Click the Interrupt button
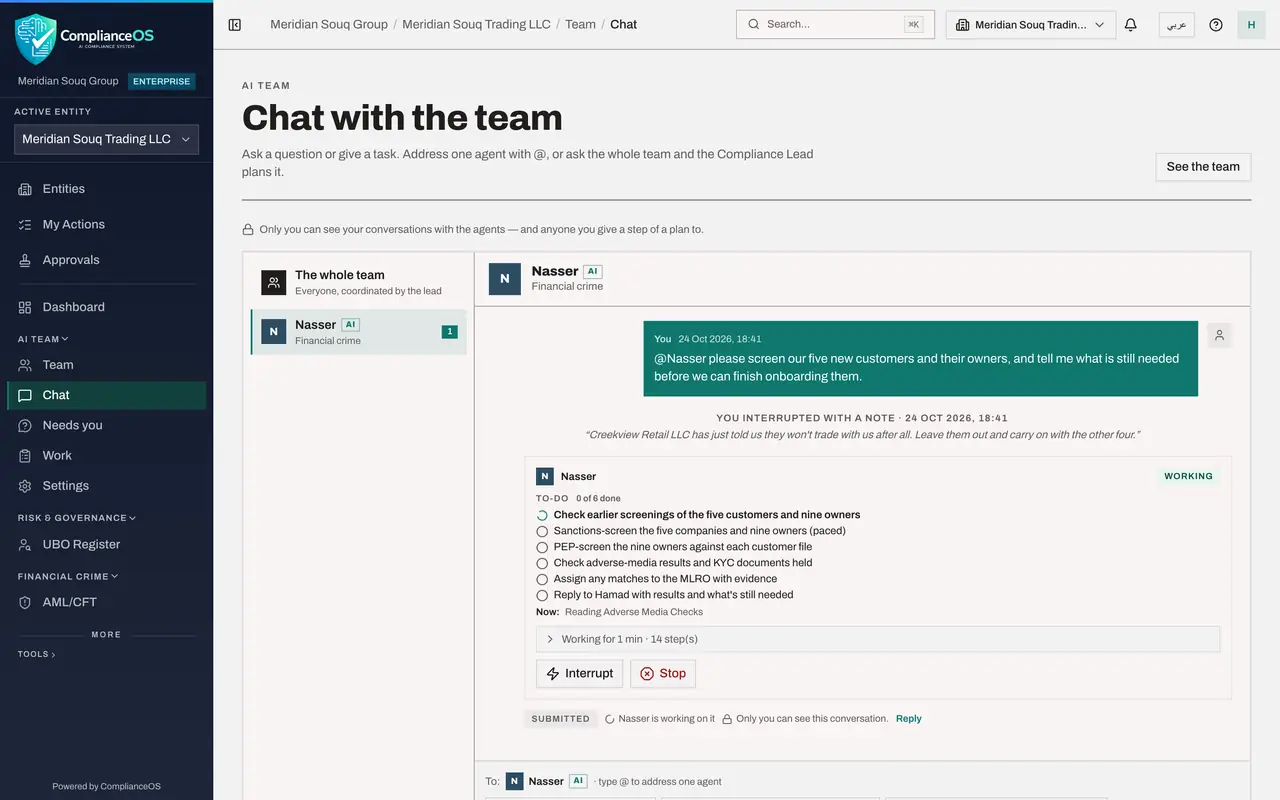Screen dimensions: 1280x800 [579, 674]
